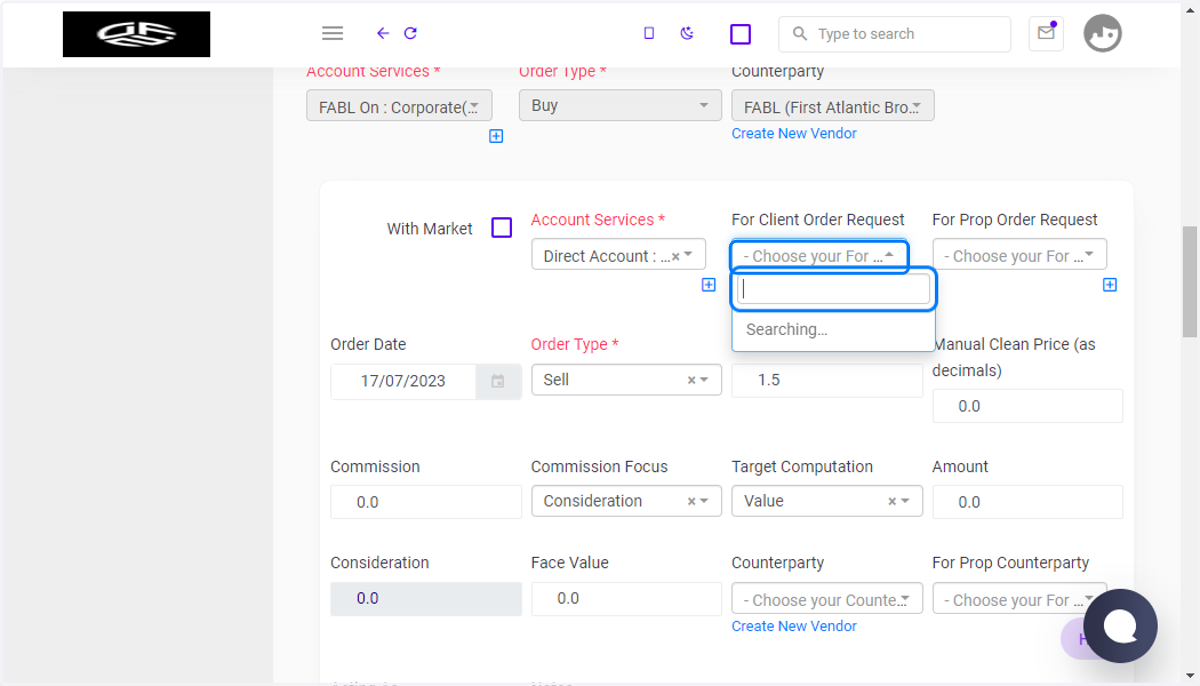Click plus icon under Direct Account dropdown
The image size is (1200, 686).
pos(709,285)
